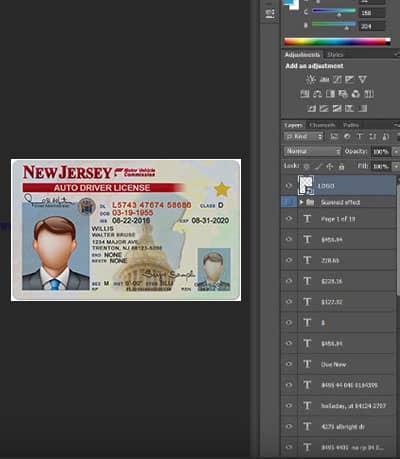
Task: Open the Opacity slider arrow
Action: [396, 152]
